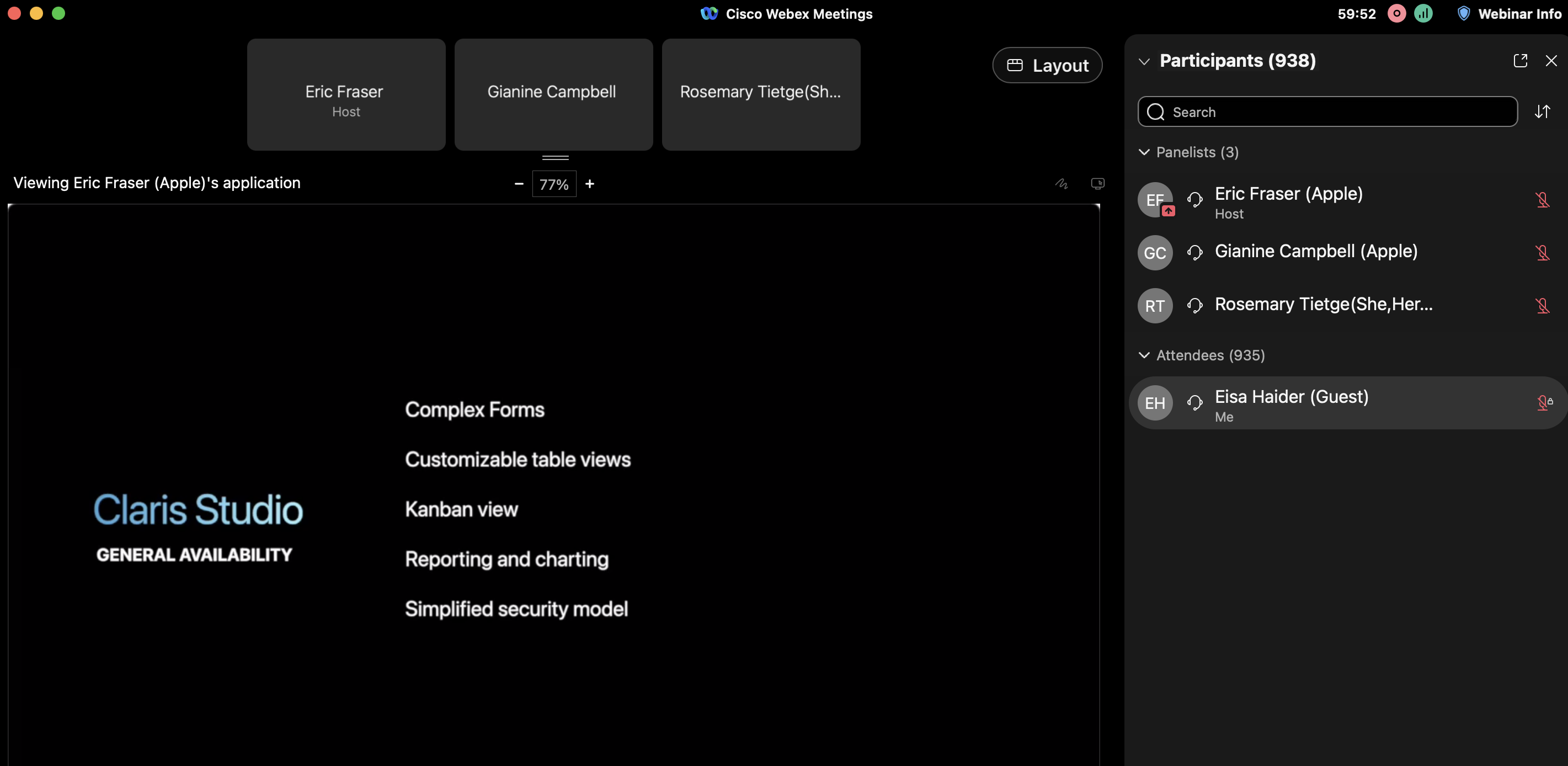Open the green connection statistics icon
The image size is (1568, 766).
[x=1423, y=13]
